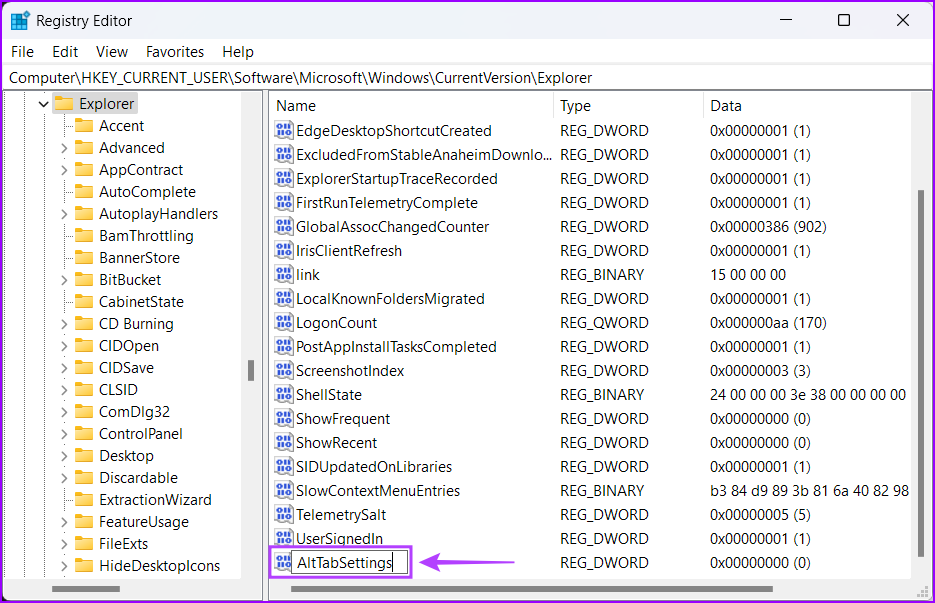This screenshot has height=603, width=935.
Task: Click the IrisClientRefresh value icon
Action: pos(284,251)
